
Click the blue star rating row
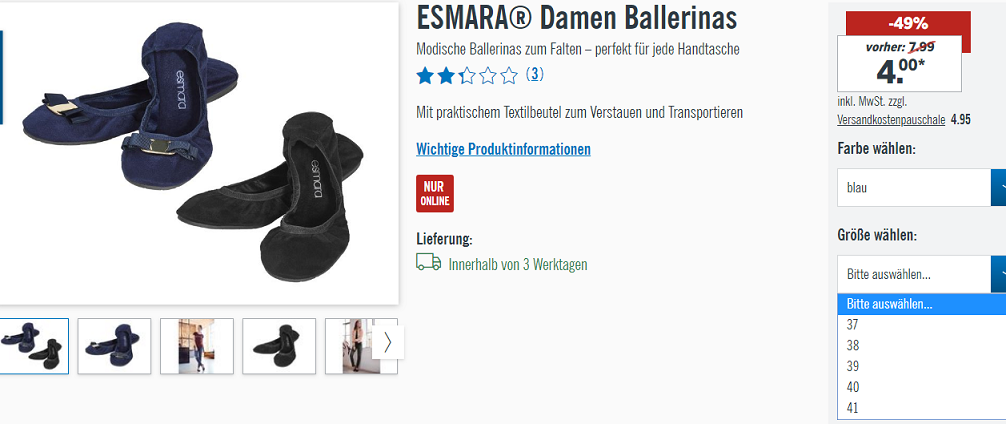466,76
